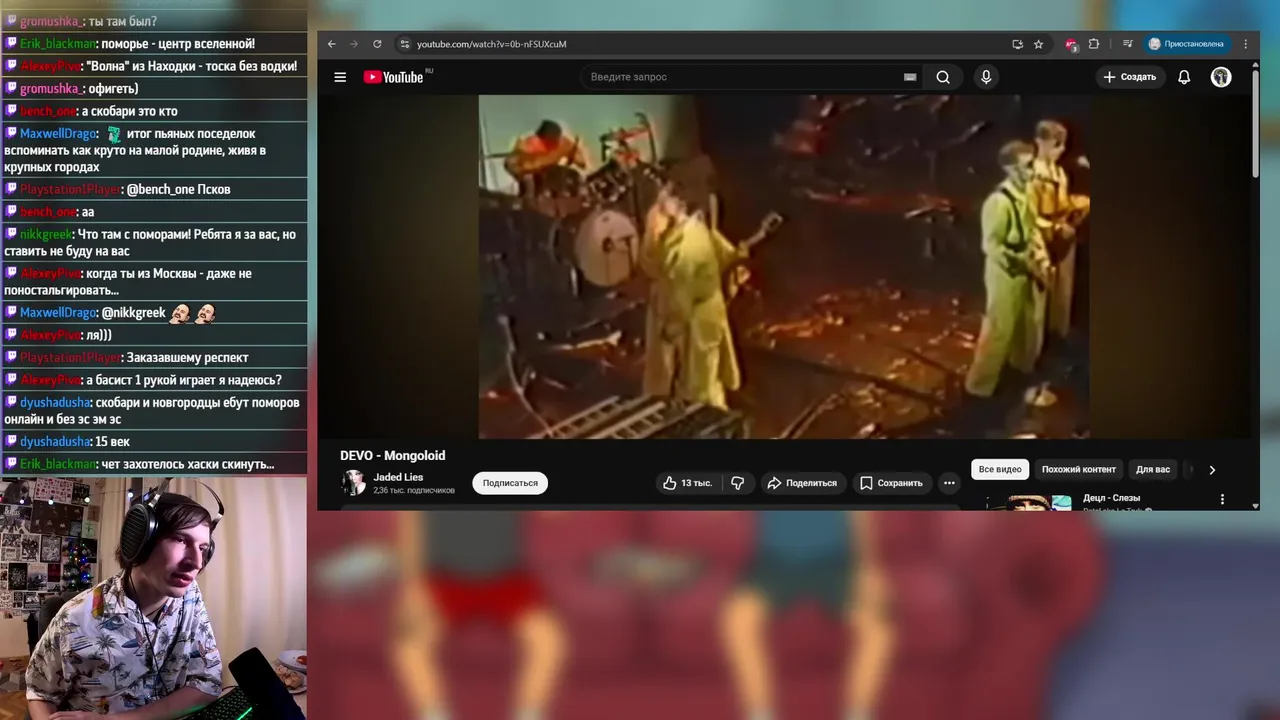
Task: Click the Подписаться subscribe button
Action: point(510,483)
